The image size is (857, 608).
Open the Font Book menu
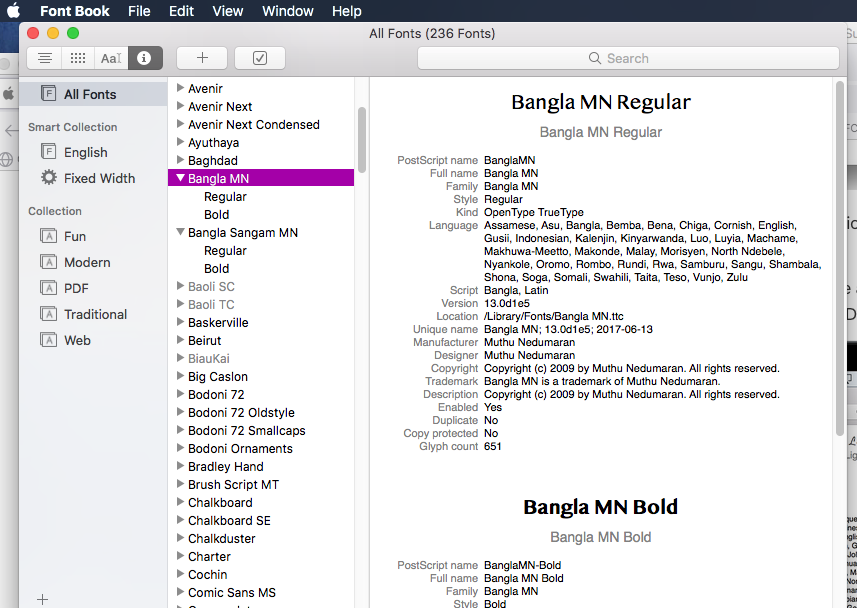click(74, 11)
